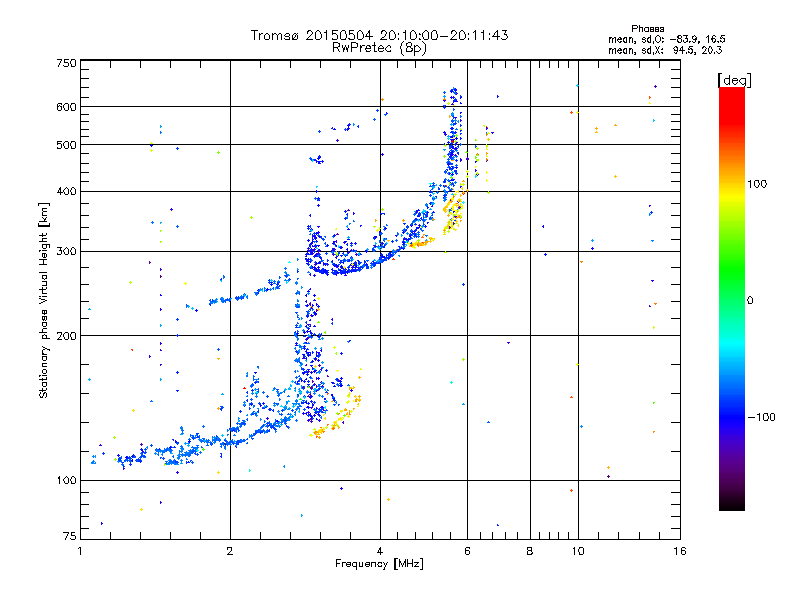The image size is (800, 600).
Task: Select the 'mean, sd,X: 94.5, 20.3' text
Action: 665,50
